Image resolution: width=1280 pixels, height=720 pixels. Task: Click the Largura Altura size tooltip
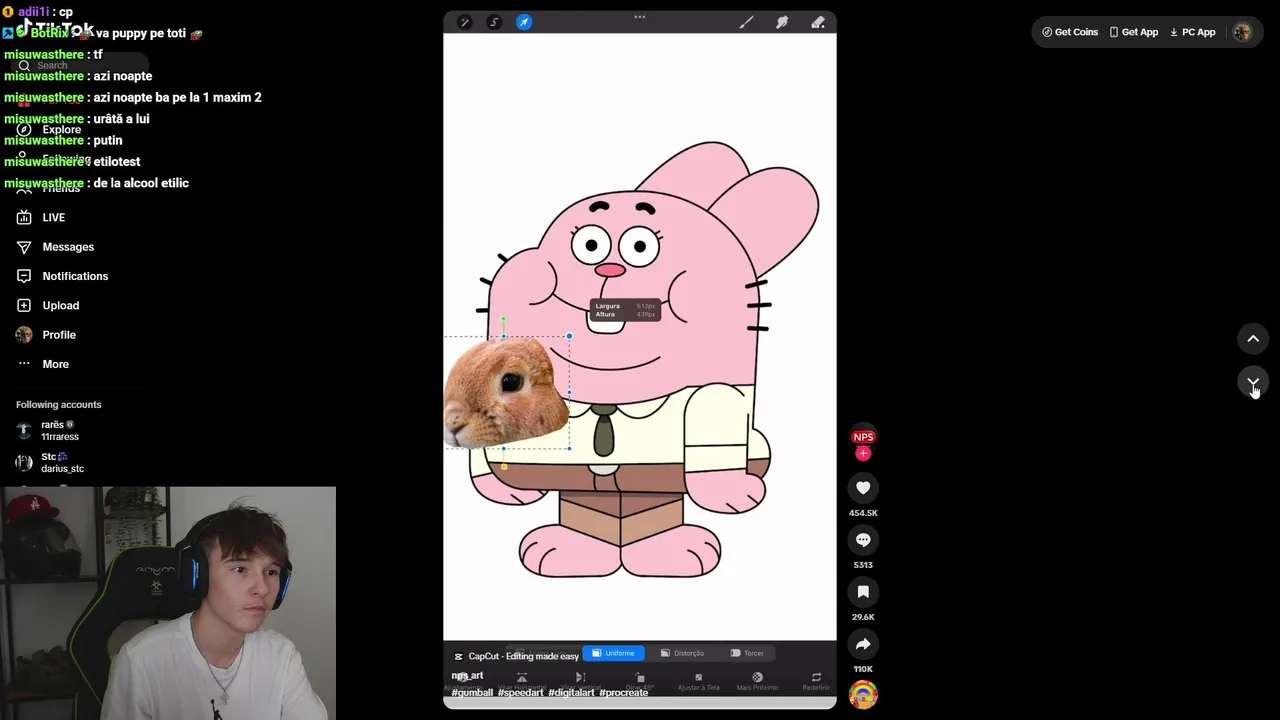pyautogui.click(x=626, y=310)
